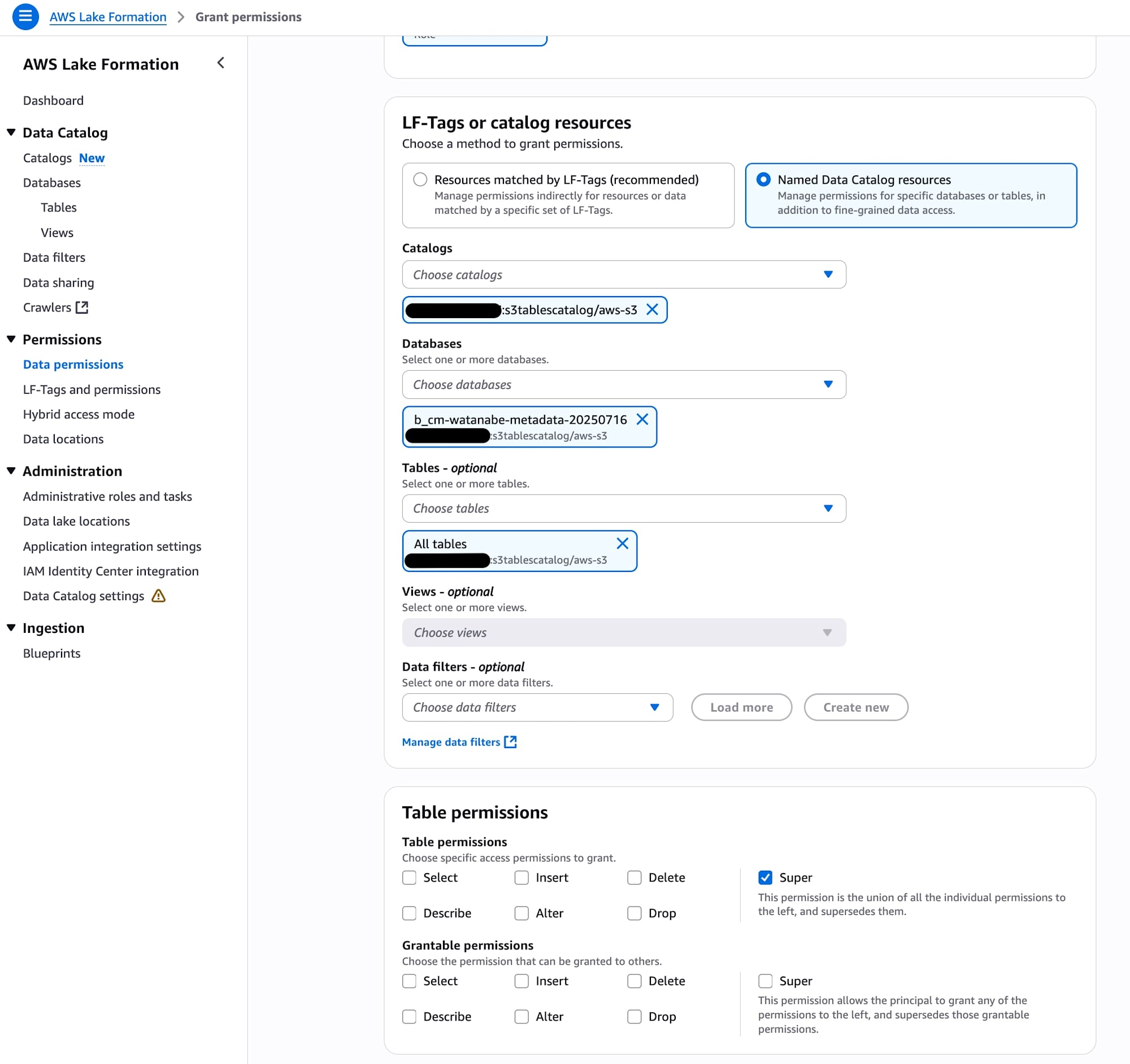This screenshot has height=1064, width=1130.
Task: Open the Choose databases dropdown
Action: coord(624,385)
